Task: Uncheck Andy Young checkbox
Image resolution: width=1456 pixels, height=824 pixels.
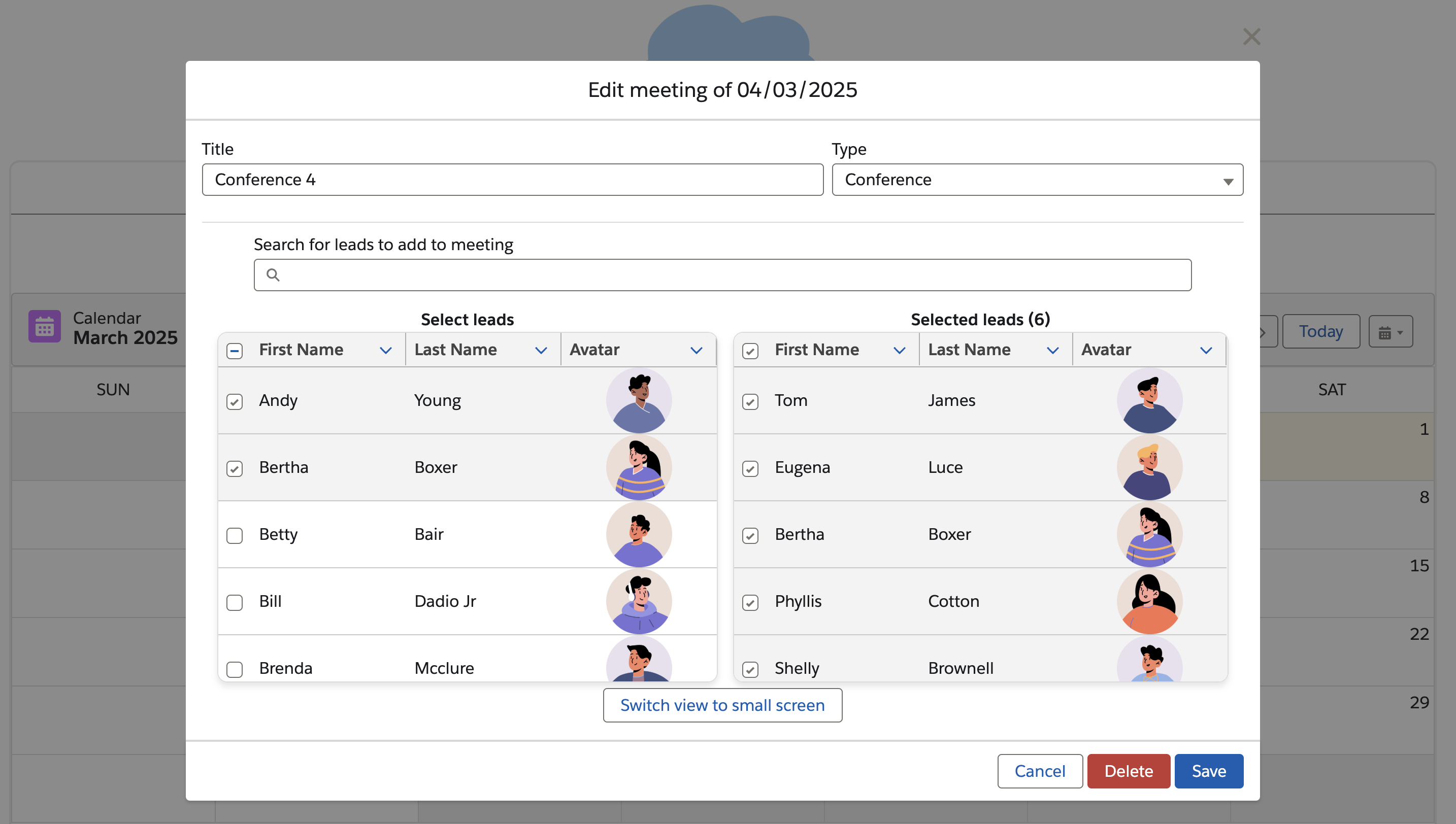Action: [x=235, y=402]
